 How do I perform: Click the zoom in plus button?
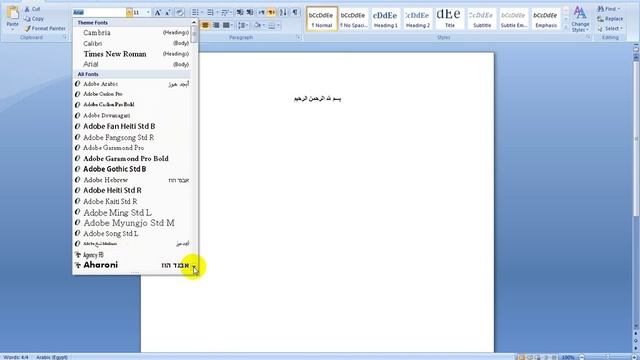(634, 357)
